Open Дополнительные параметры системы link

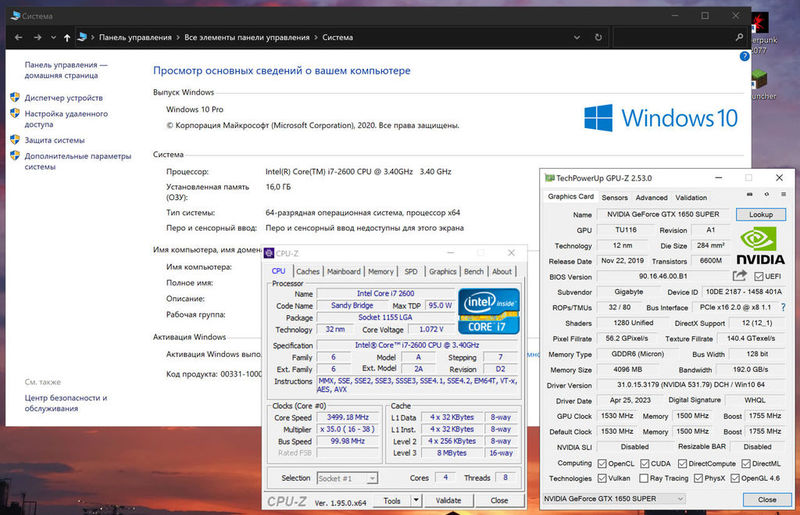pyautogui.click(x=78, y=161)
